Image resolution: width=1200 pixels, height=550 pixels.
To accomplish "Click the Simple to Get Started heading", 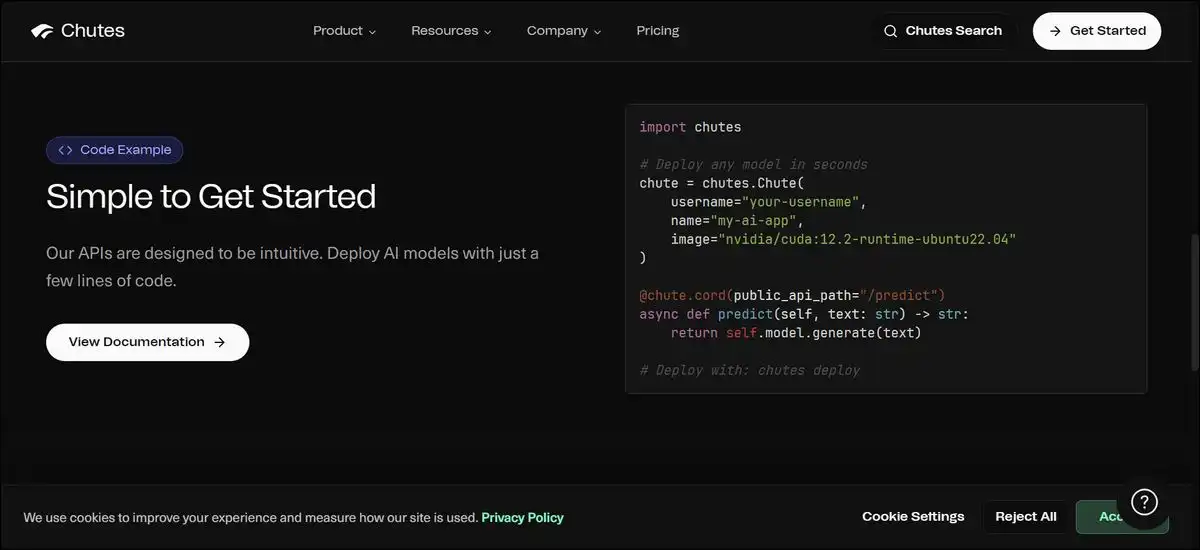I will 211,196.
